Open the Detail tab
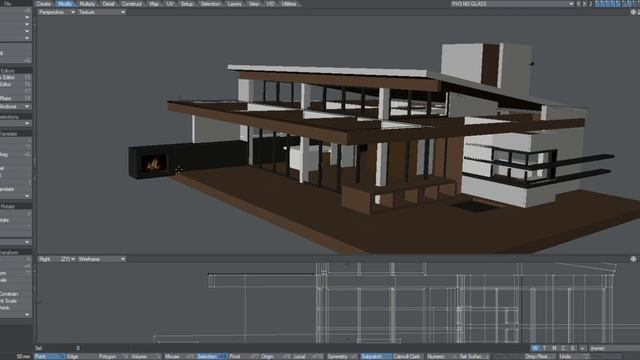The image size is (640, 360). (x=109, y=4)
